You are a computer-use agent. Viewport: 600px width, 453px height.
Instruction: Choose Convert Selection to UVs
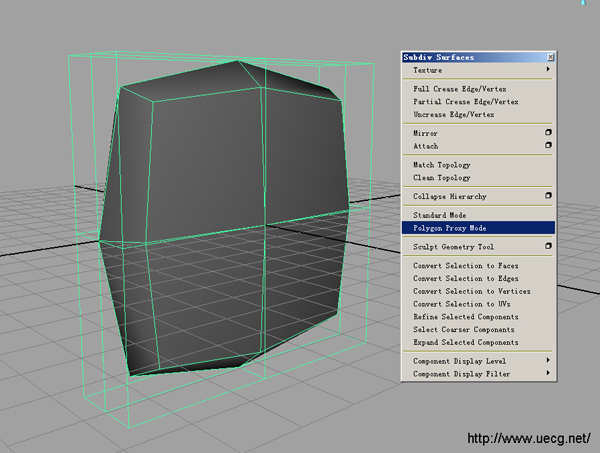coord(478,304)
